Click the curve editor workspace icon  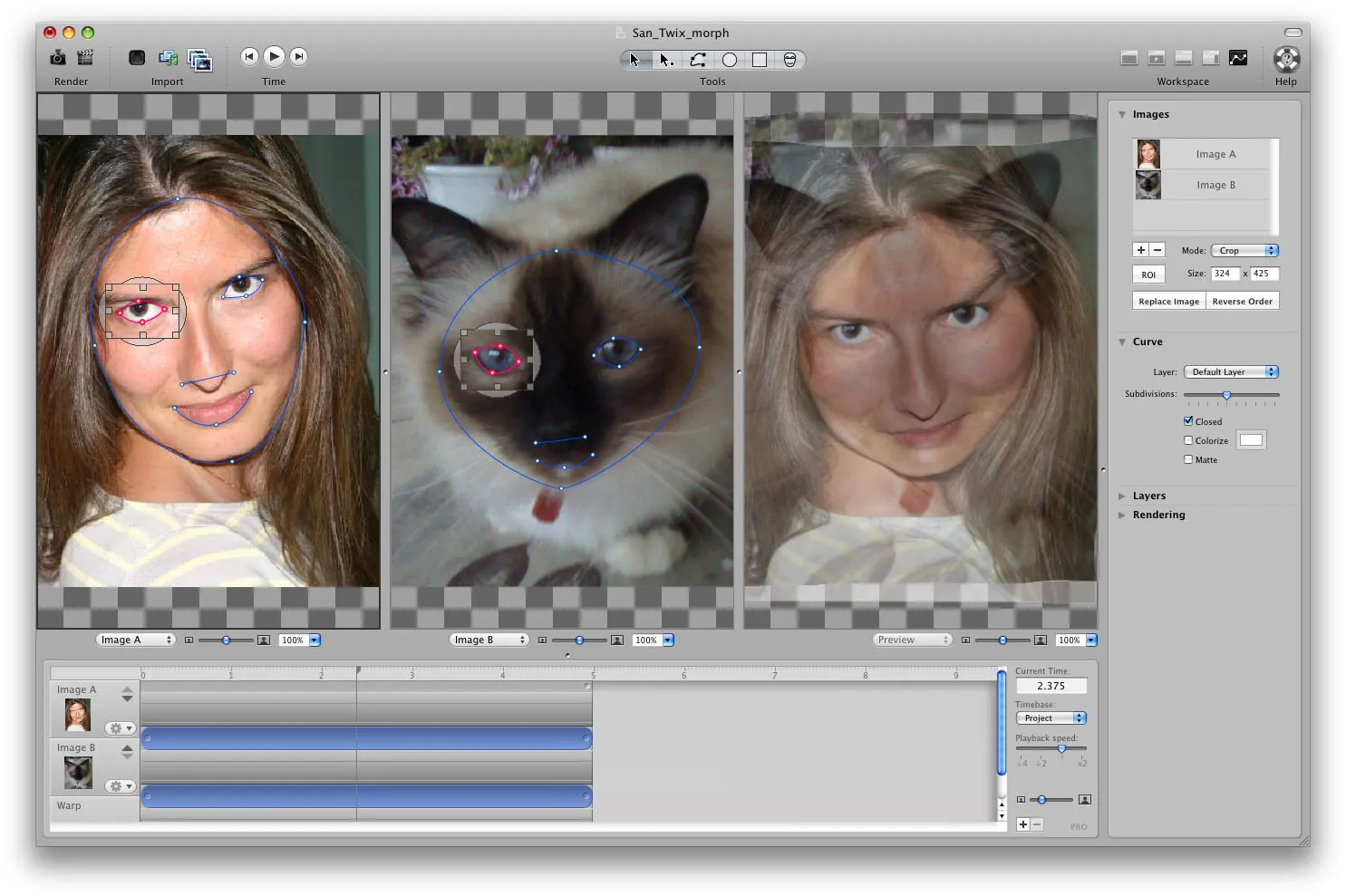tap(1238, 58)
